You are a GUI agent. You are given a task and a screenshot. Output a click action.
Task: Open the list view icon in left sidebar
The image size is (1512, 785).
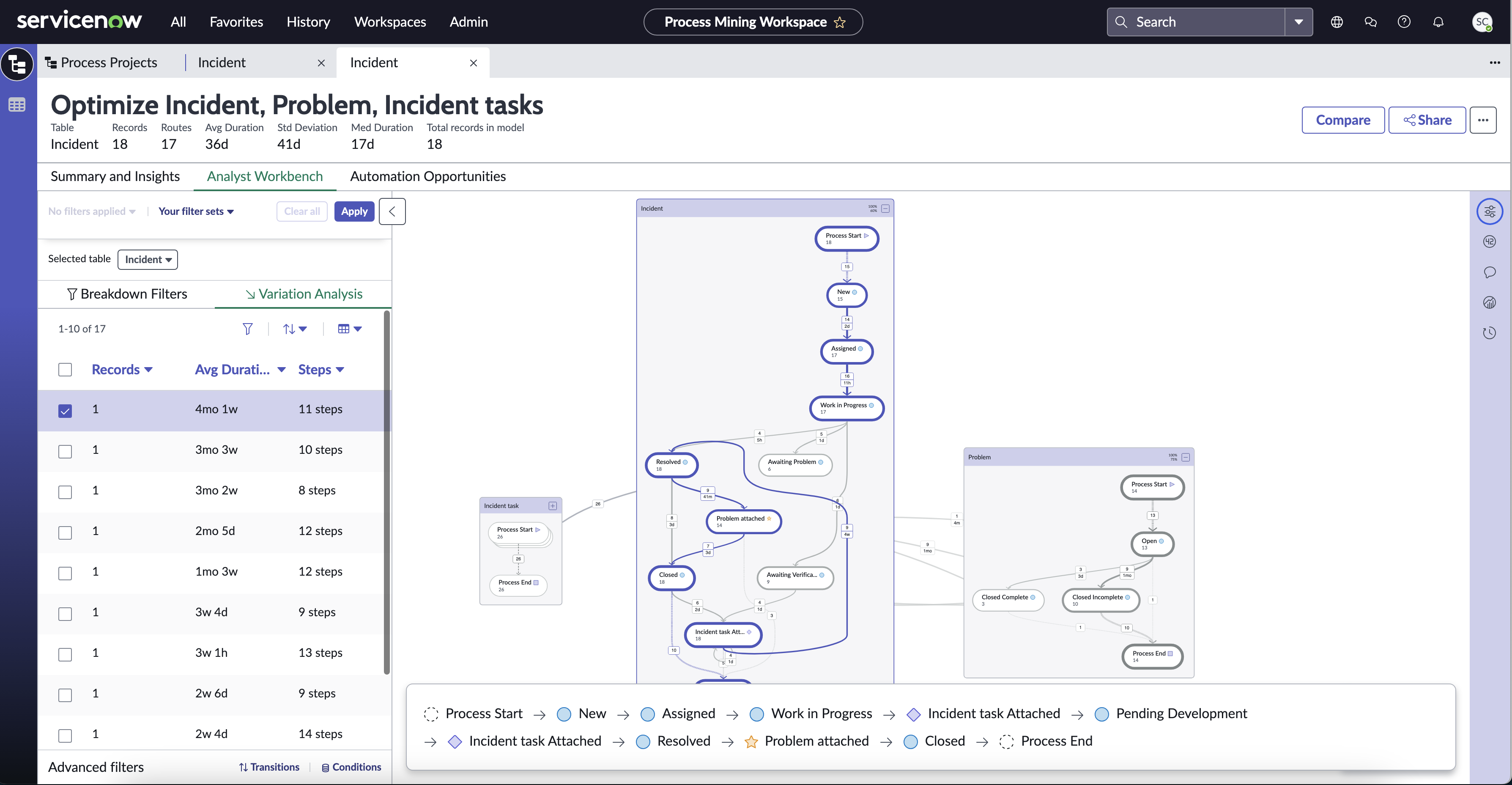[17, 105]
